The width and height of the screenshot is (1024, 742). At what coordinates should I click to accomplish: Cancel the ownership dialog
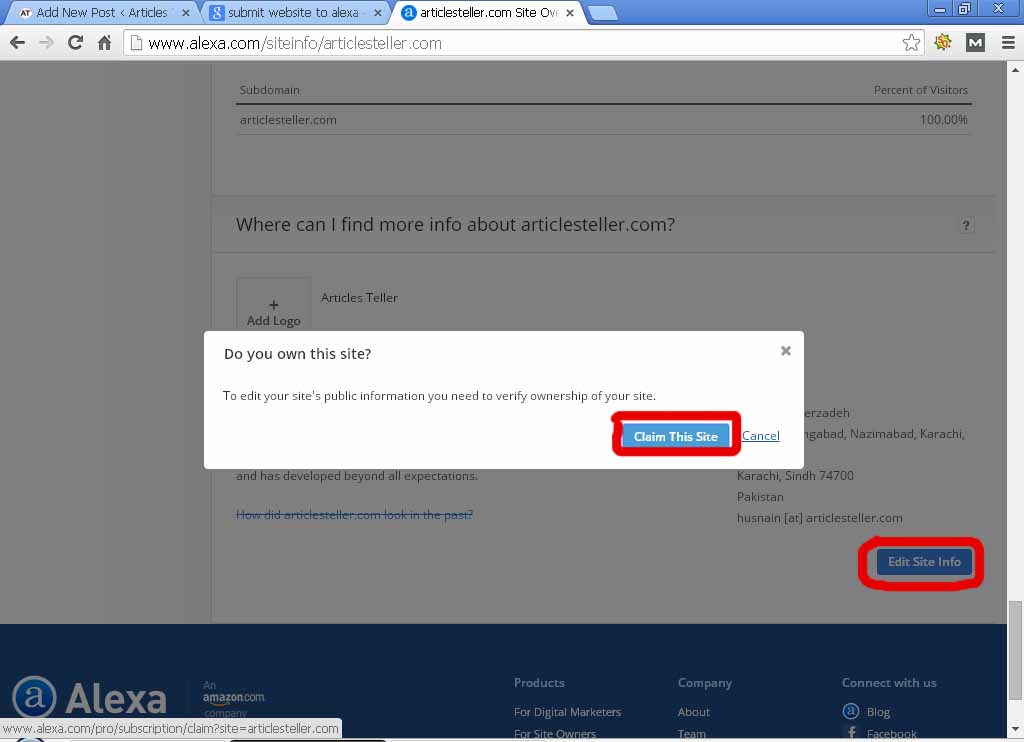click(760, 436)
